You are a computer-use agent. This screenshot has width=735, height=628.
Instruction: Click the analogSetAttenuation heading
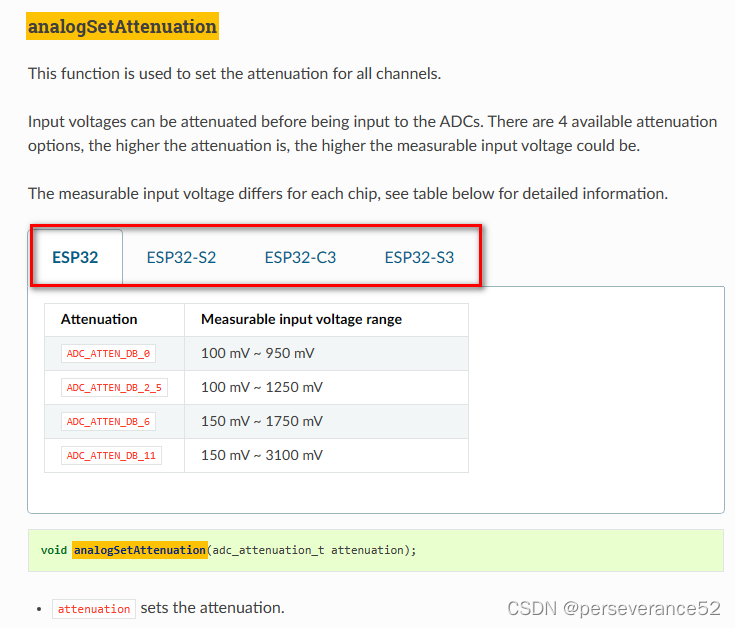point(122,26)
